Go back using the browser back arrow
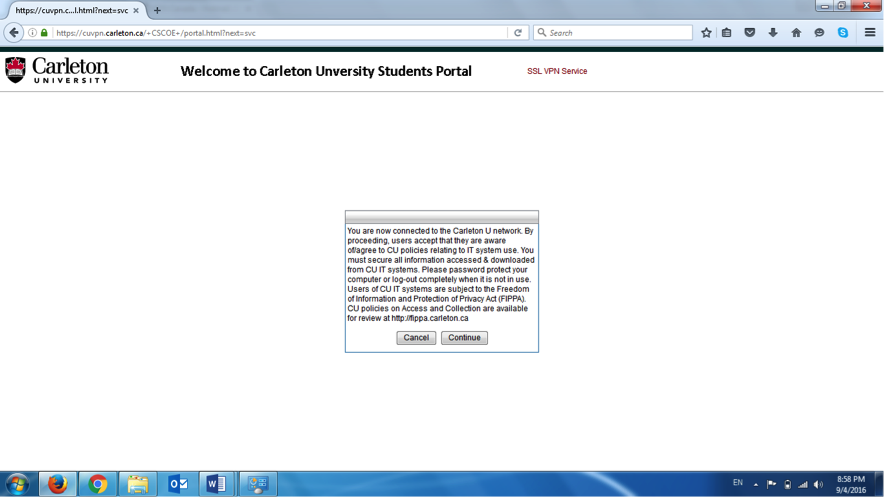Image resolution: width=884 pixels, height=497 pixels. 14,33
